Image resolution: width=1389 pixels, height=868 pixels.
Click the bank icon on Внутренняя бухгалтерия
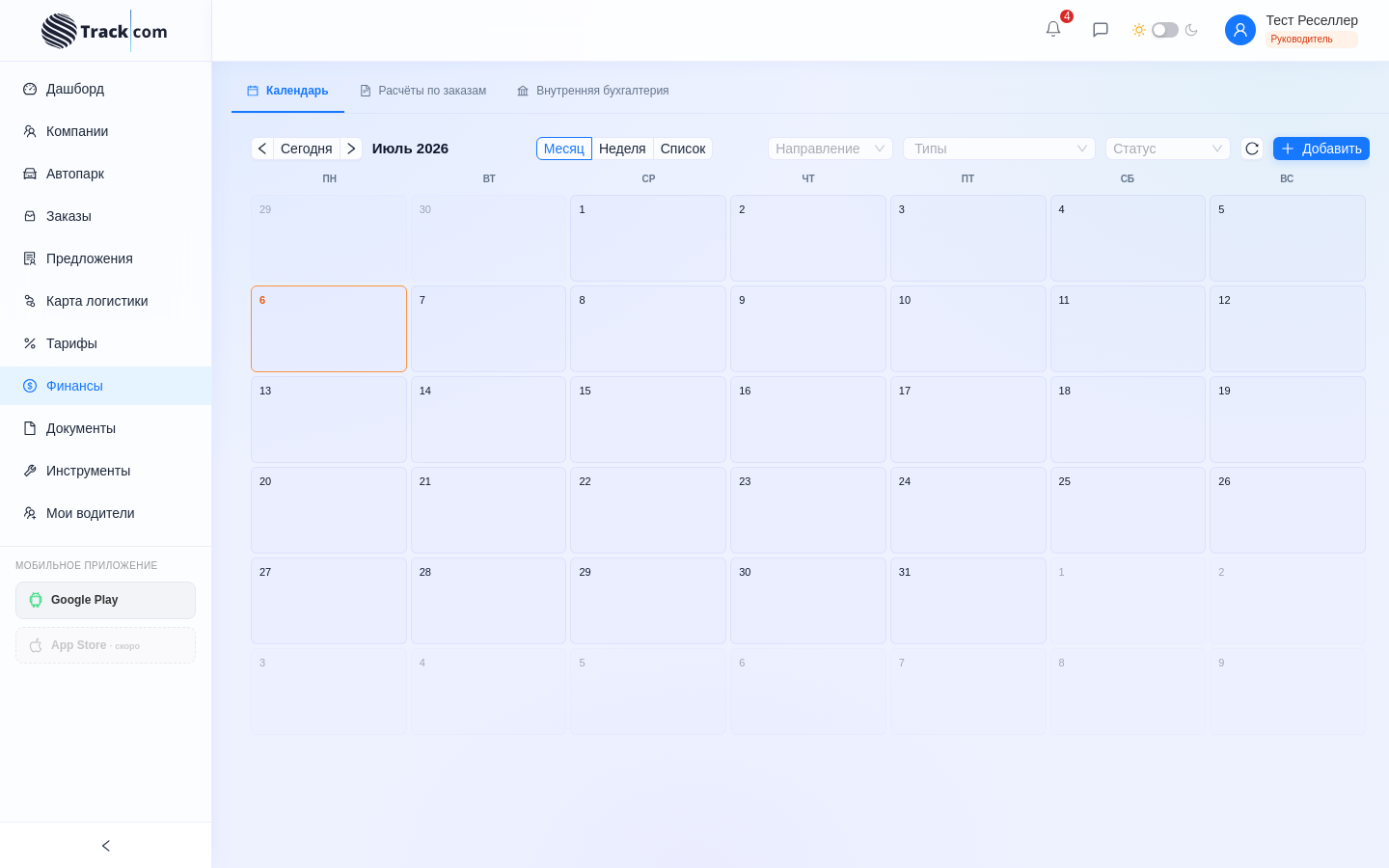(x=523, y=91)
